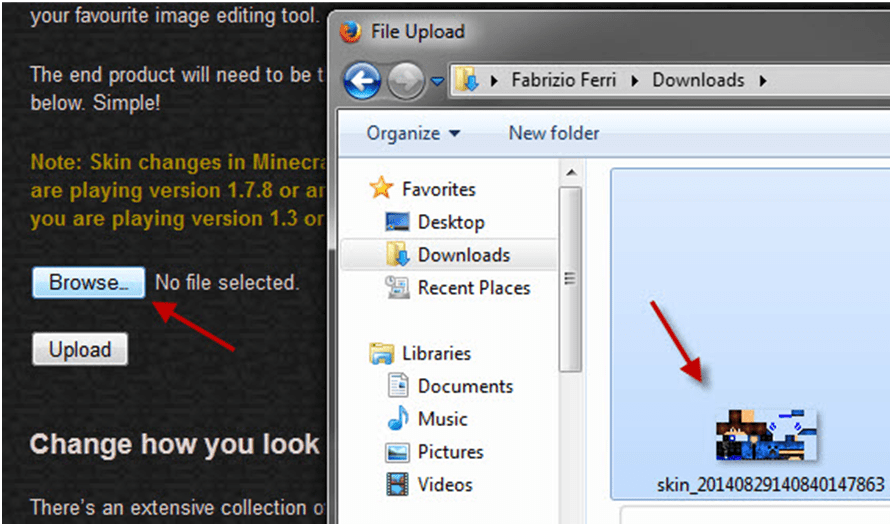
Task: Click the folder icon in the address bar
Action: pos(467,80)
